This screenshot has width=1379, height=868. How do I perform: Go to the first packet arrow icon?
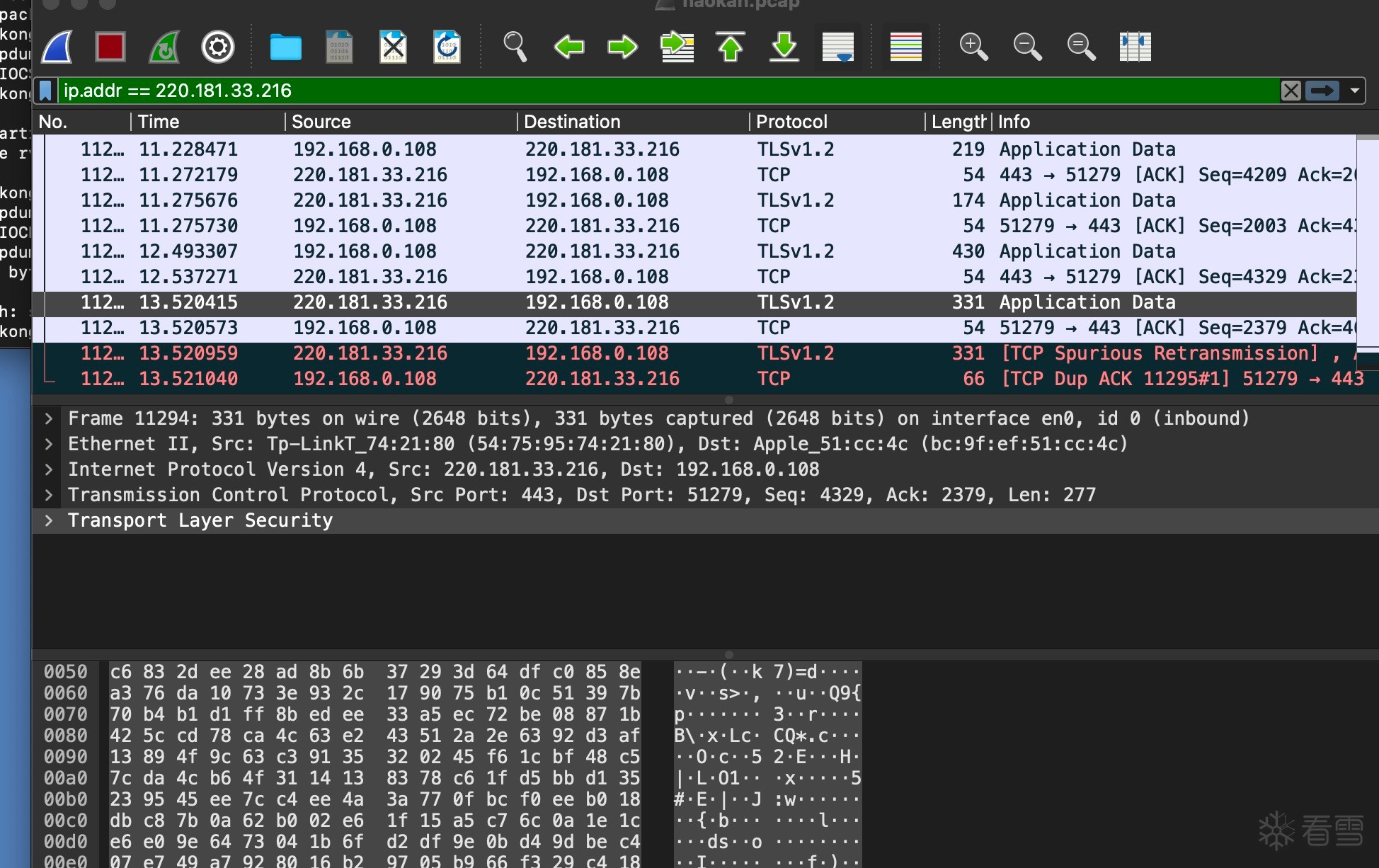click(x=731, y=47)
